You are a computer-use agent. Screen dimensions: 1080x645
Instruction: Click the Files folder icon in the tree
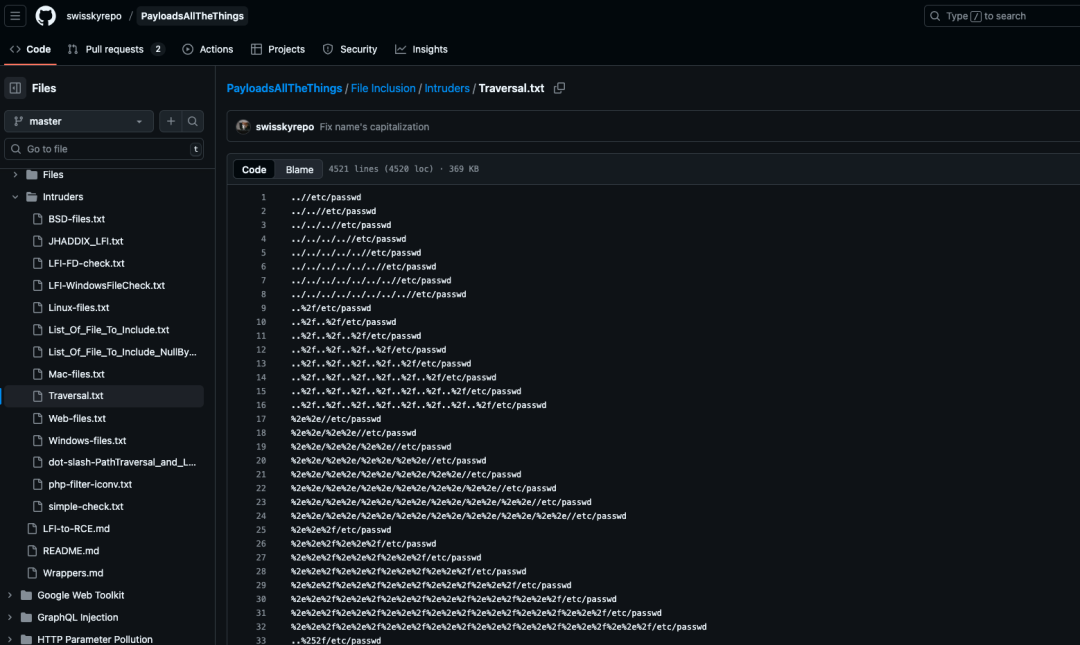click(x=32, y=175)
